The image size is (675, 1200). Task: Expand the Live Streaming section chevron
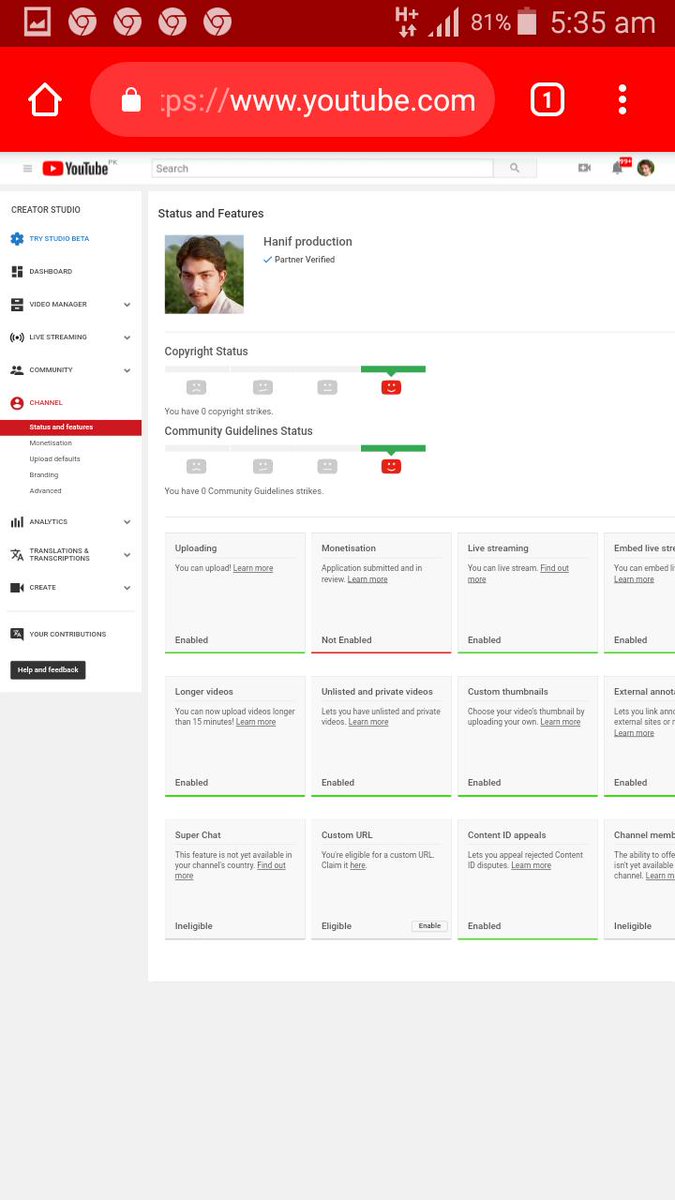point(127,337)
